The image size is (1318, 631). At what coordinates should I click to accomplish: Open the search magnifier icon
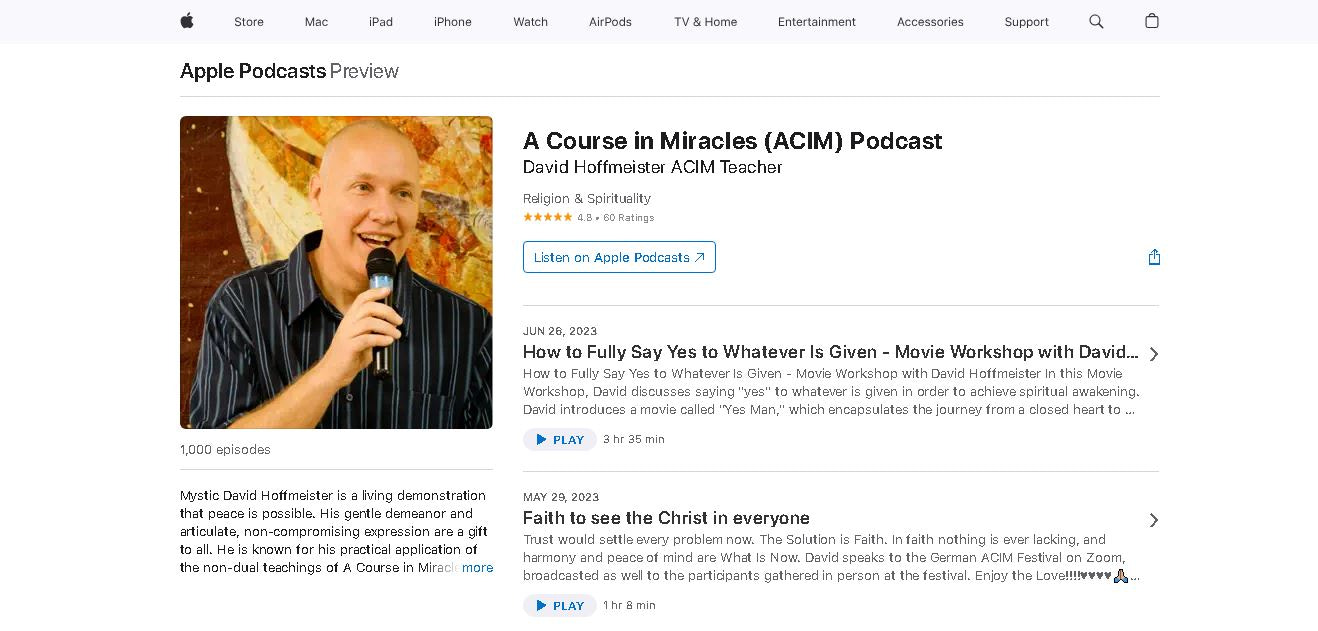[1096, 21]
